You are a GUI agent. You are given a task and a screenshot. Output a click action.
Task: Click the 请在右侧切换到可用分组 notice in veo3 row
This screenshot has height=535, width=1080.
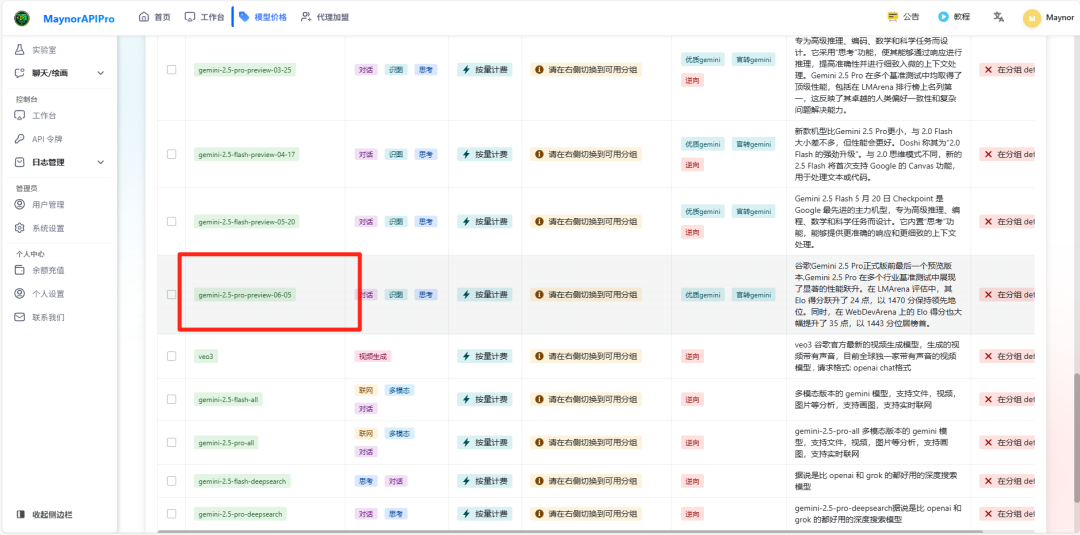586,357
